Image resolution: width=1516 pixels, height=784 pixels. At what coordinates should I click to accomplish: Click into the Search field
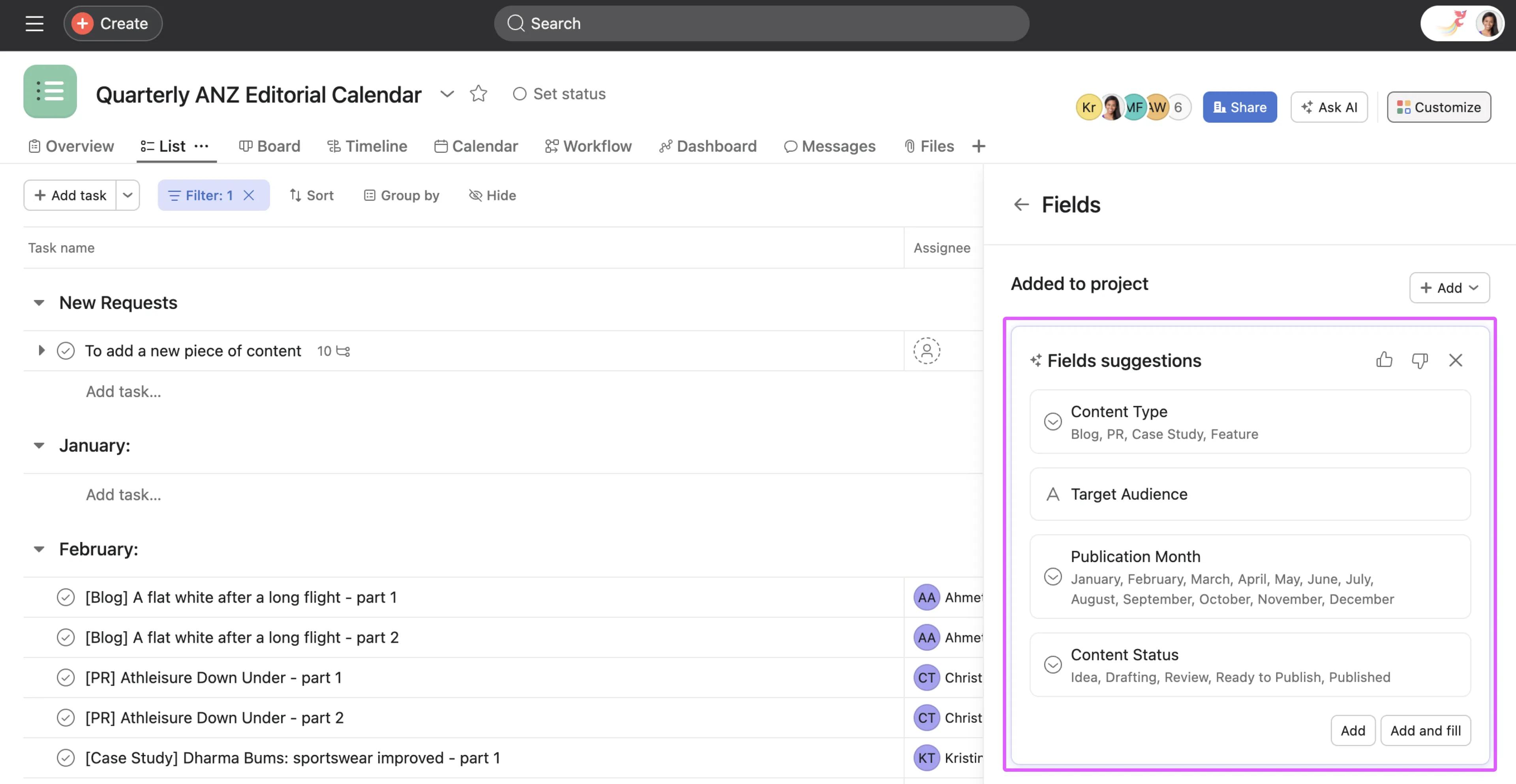pos(761,24)
